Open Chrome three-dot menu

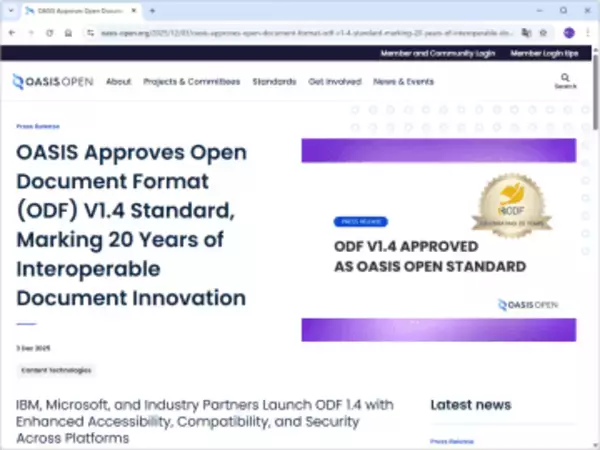coord(588,33)
